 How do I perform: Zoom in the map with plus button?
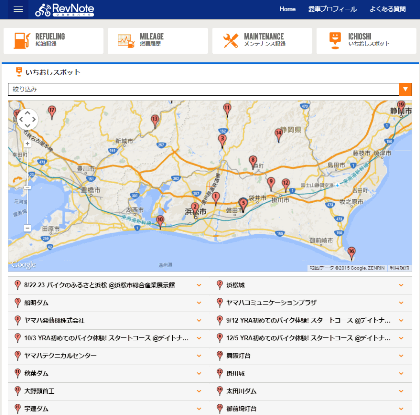pos(27,143)
